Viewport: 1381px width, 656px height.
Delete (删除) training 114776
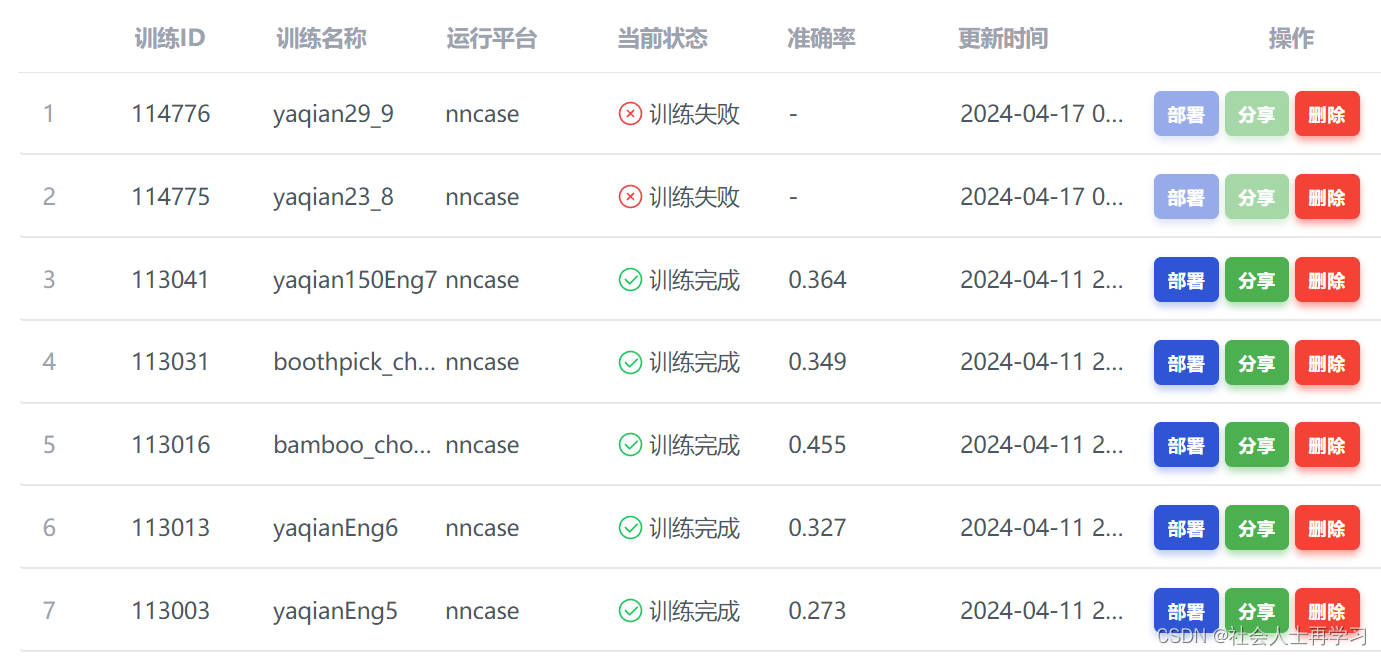click(1327, 114)
